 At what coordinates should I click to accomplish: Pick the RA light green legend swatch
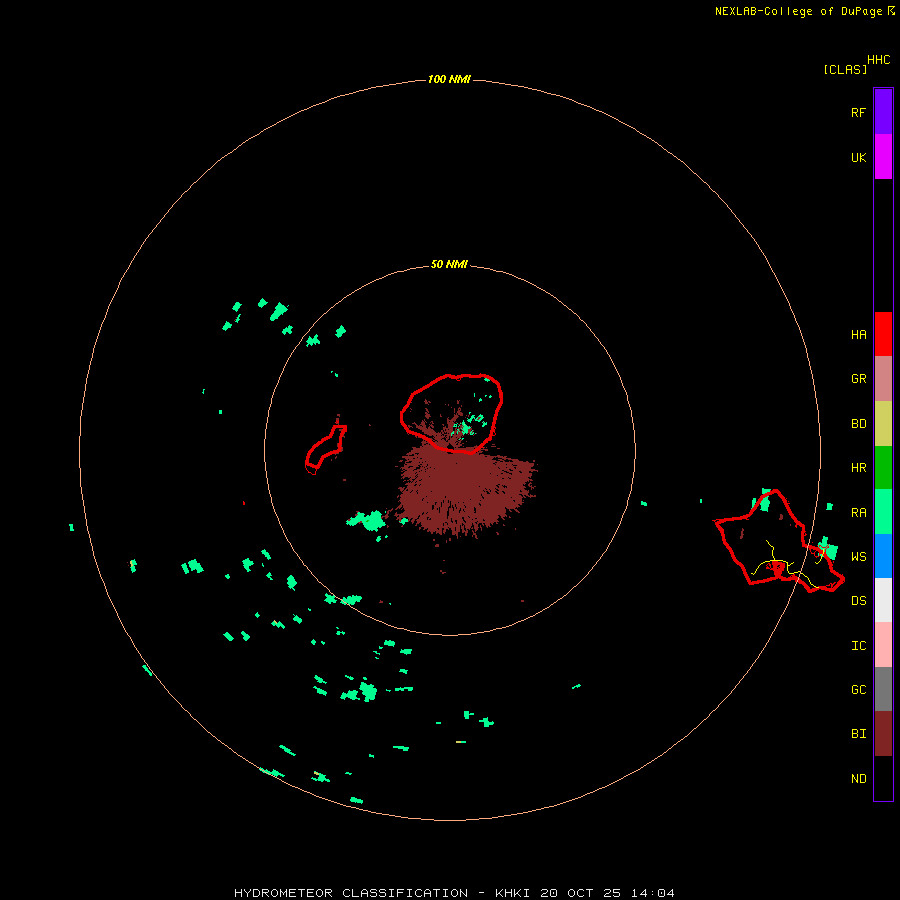pos(883,512)
